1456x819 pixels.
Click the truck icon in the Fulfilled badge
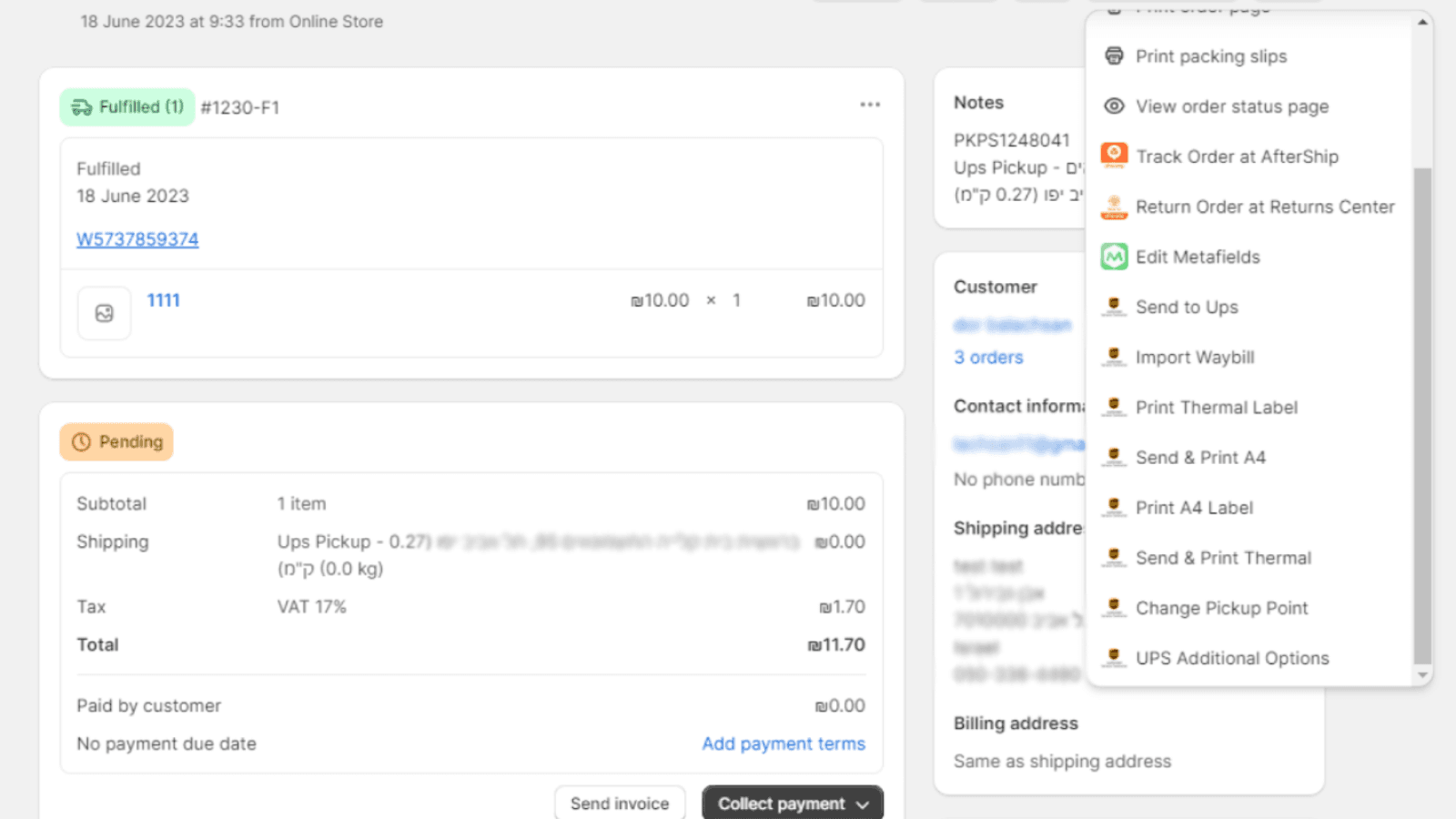pos(80,106)
